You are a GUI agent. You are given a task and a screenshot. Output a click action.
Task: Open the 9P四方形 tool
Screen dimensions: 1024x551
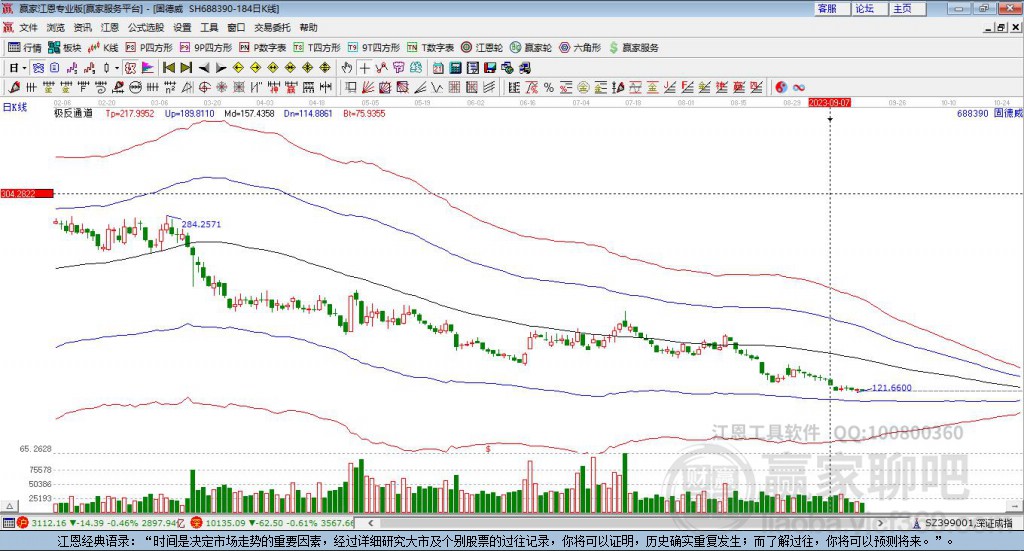[x=206, y=48]
